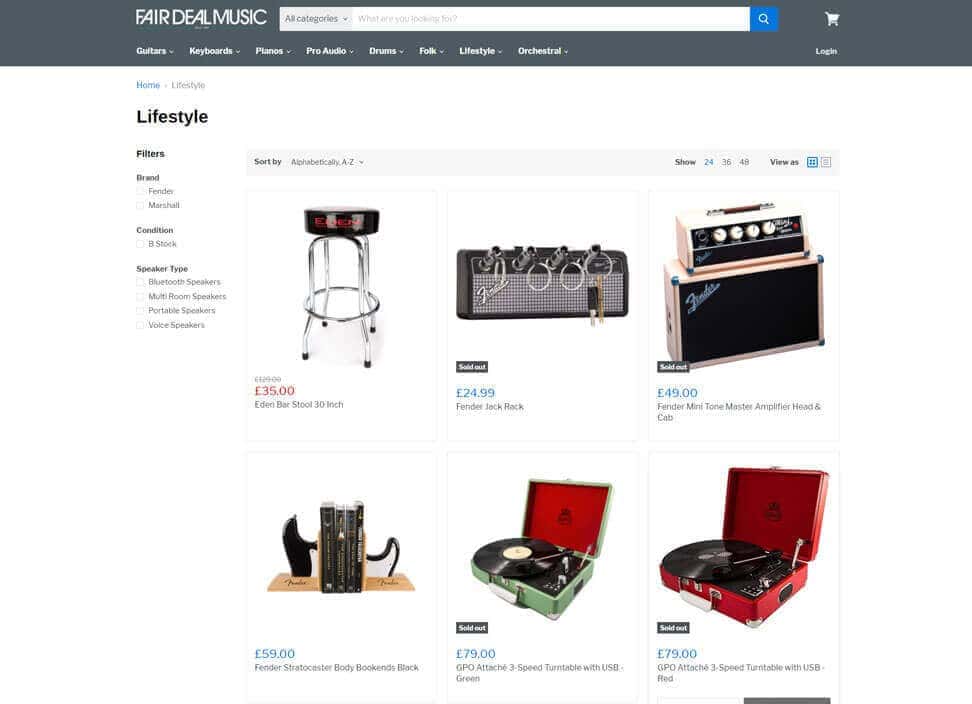Open the Eden Bar Stool product image
Image resolution: width=972 pixels, height=704 pixels.
(x=342, y=286)
